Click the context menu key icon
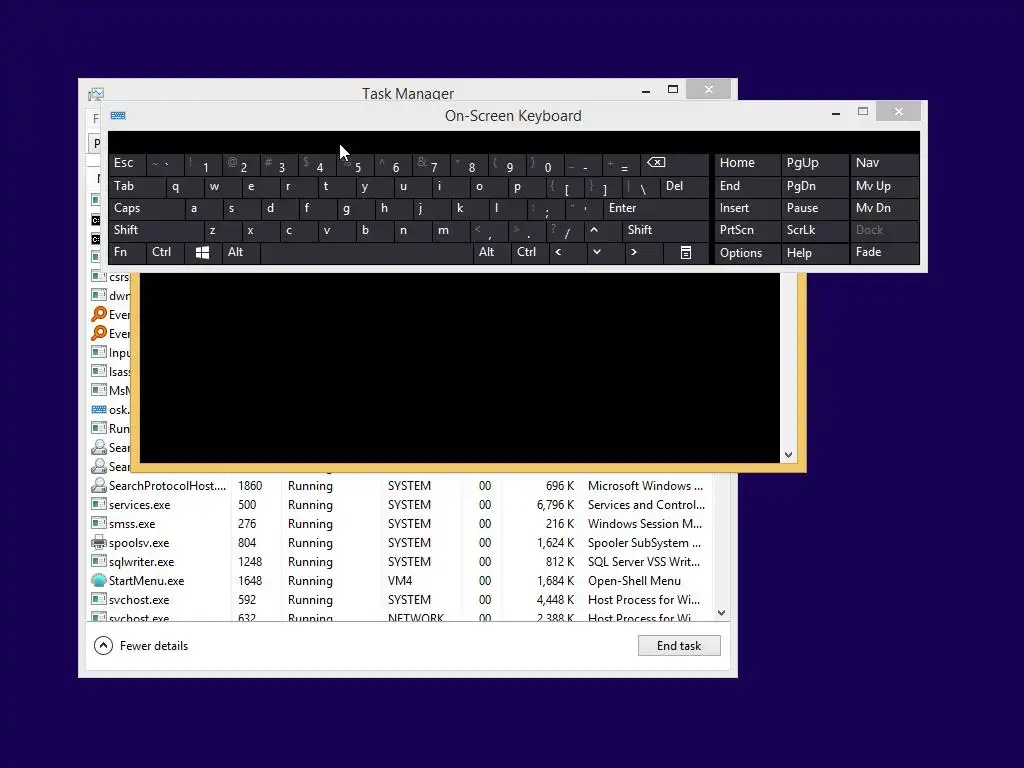This screenshot has height=768, width=1024. click(686, 253)
